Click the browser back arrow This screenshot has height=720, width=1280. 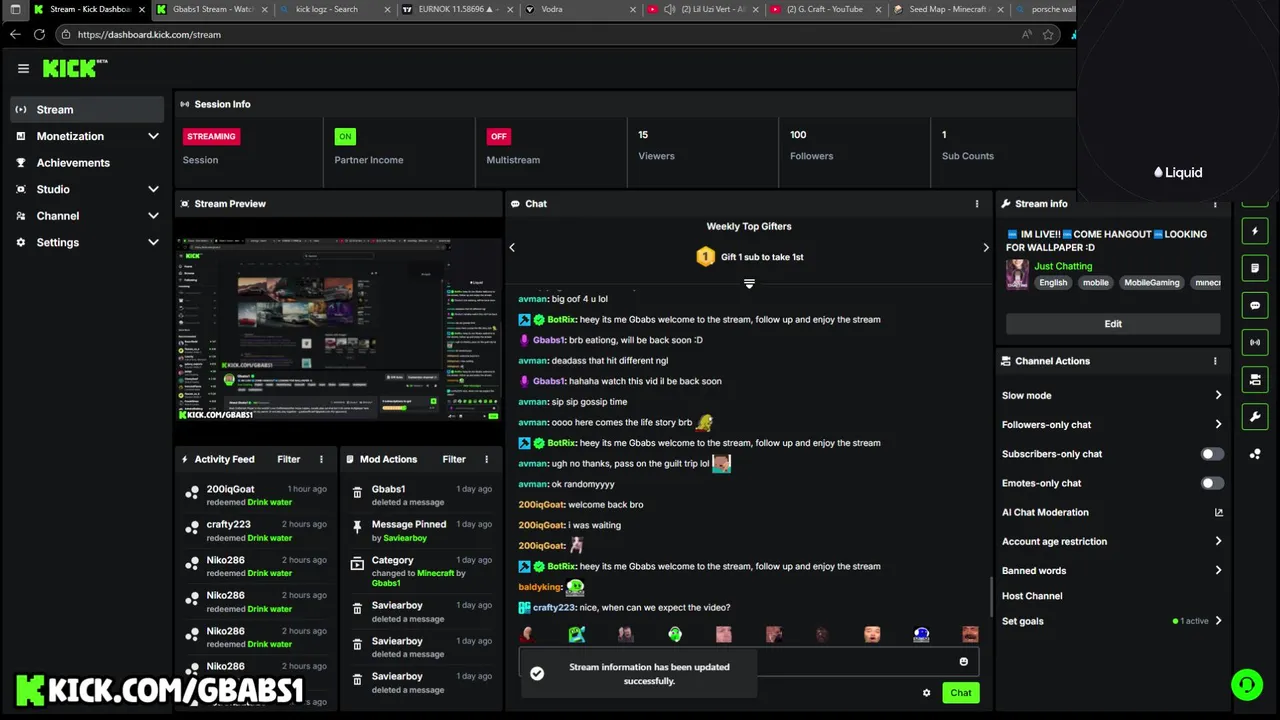15,34
